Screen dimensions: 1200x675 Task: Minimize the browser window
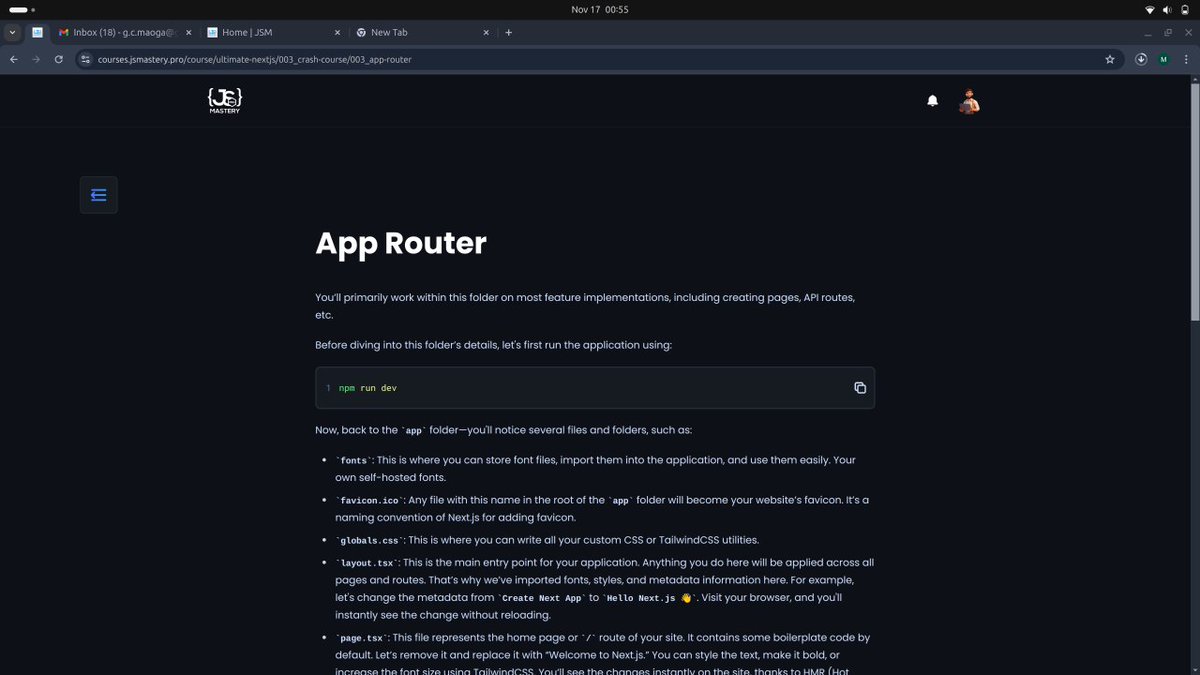(x=1149, y=32)
